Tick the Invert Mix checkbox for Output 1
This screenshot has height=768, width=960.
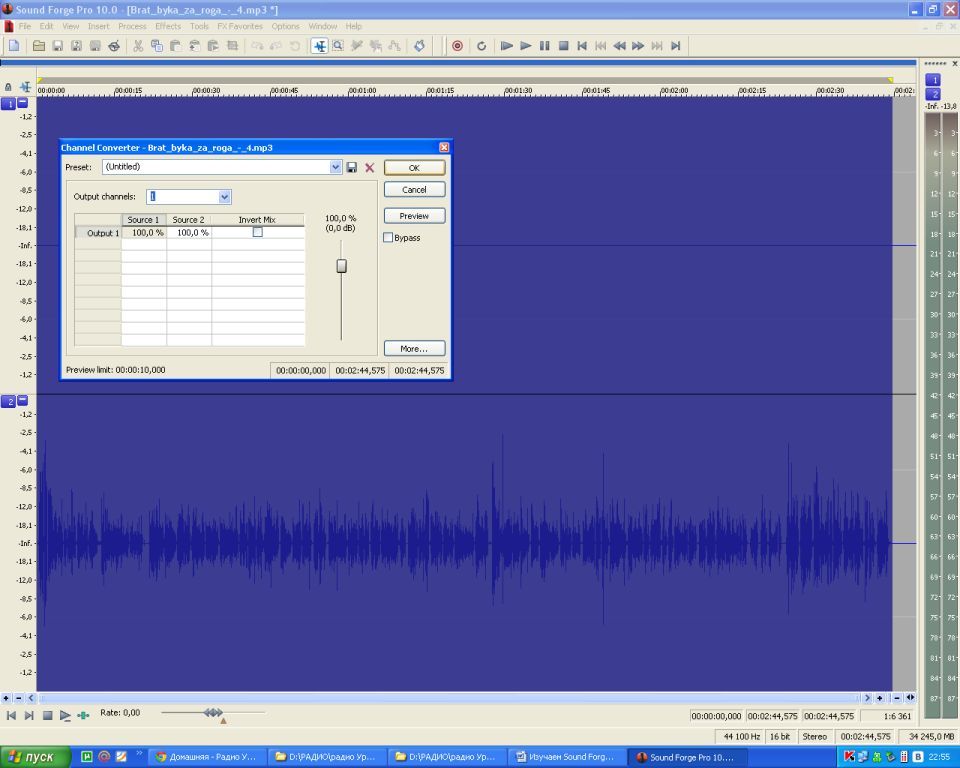tap(258, 232)
